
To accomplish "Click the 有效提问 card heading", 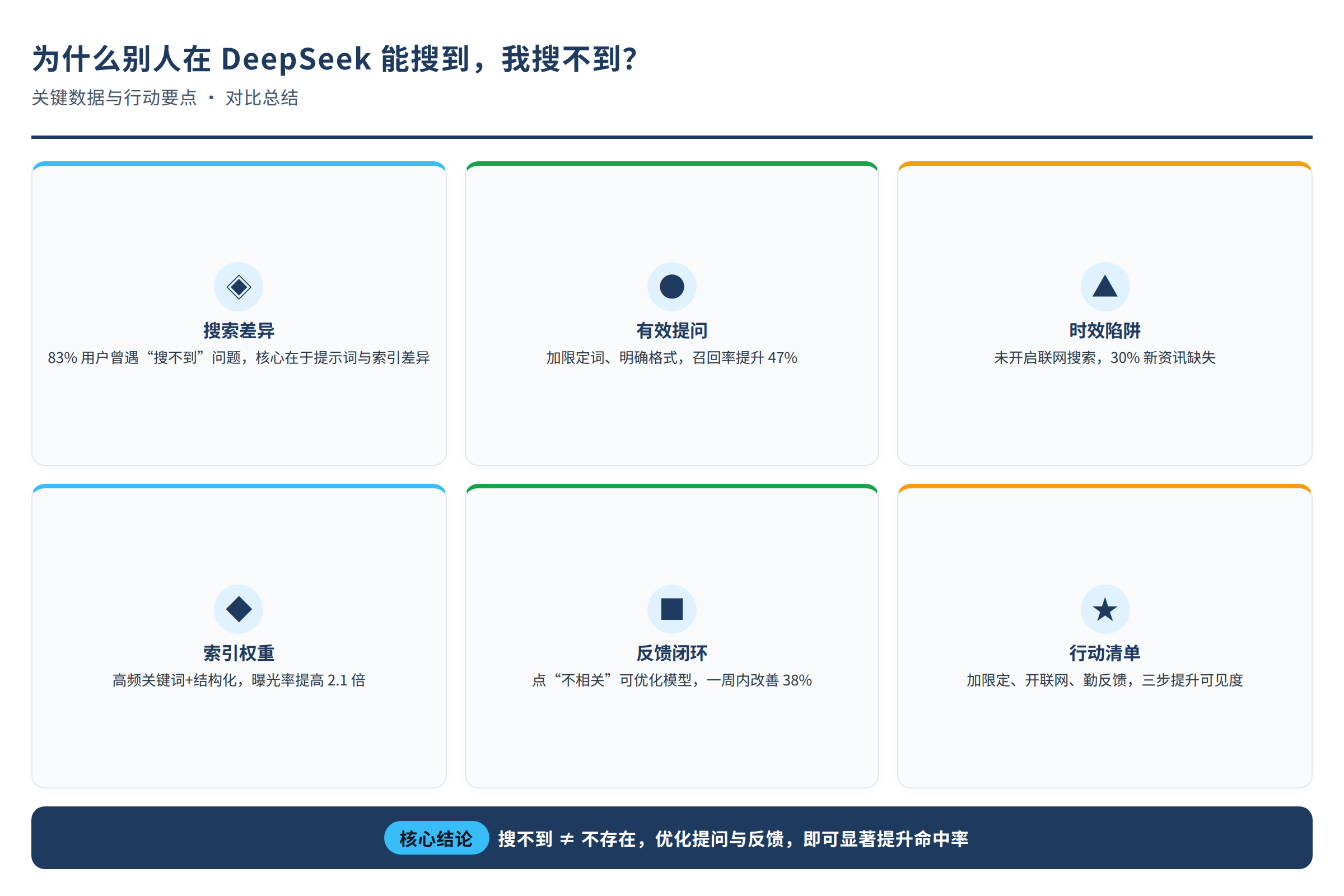I will (672, 331).
